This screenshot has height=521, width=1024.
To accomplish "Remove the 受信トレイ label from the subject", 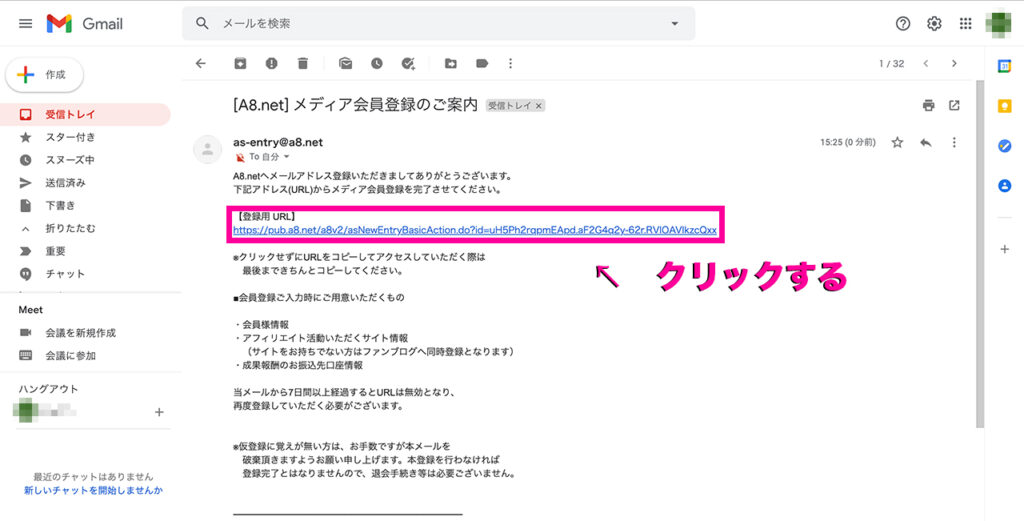I will tap(539, 106).
